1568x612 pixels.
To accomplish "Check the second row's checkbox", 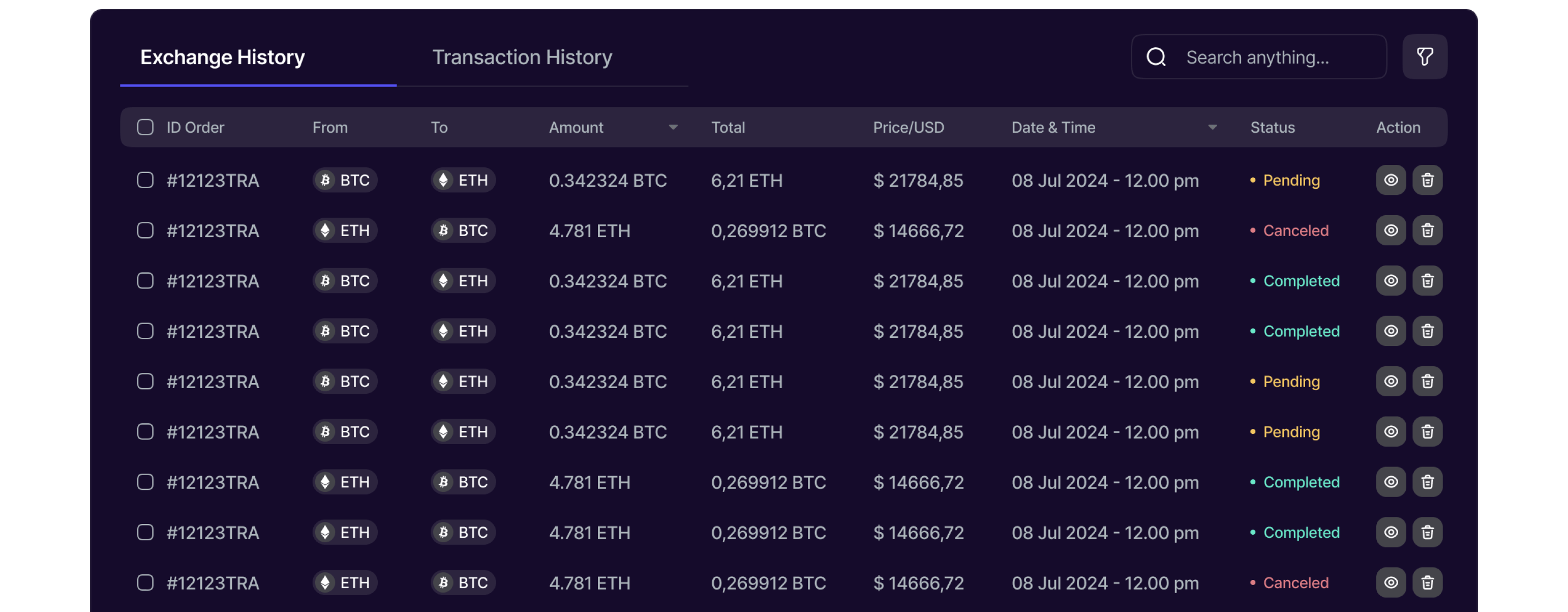I will coord(145,231).
